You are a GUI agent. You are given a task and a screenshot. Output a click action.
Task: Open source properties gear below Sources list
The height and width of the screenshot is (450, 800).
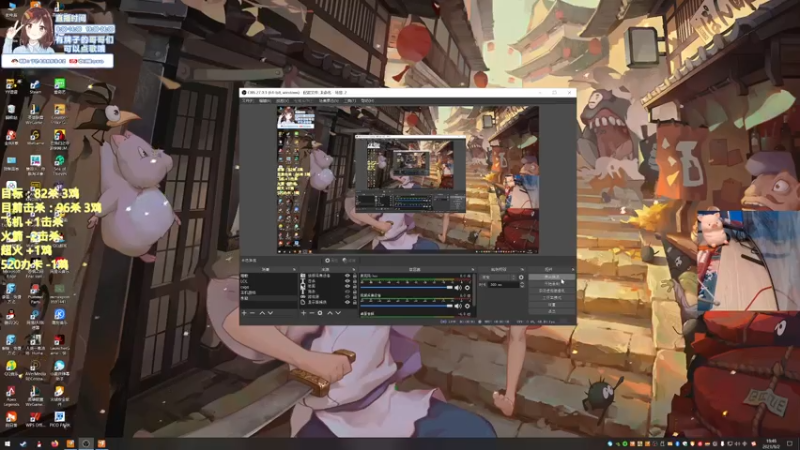click(320, 313)
